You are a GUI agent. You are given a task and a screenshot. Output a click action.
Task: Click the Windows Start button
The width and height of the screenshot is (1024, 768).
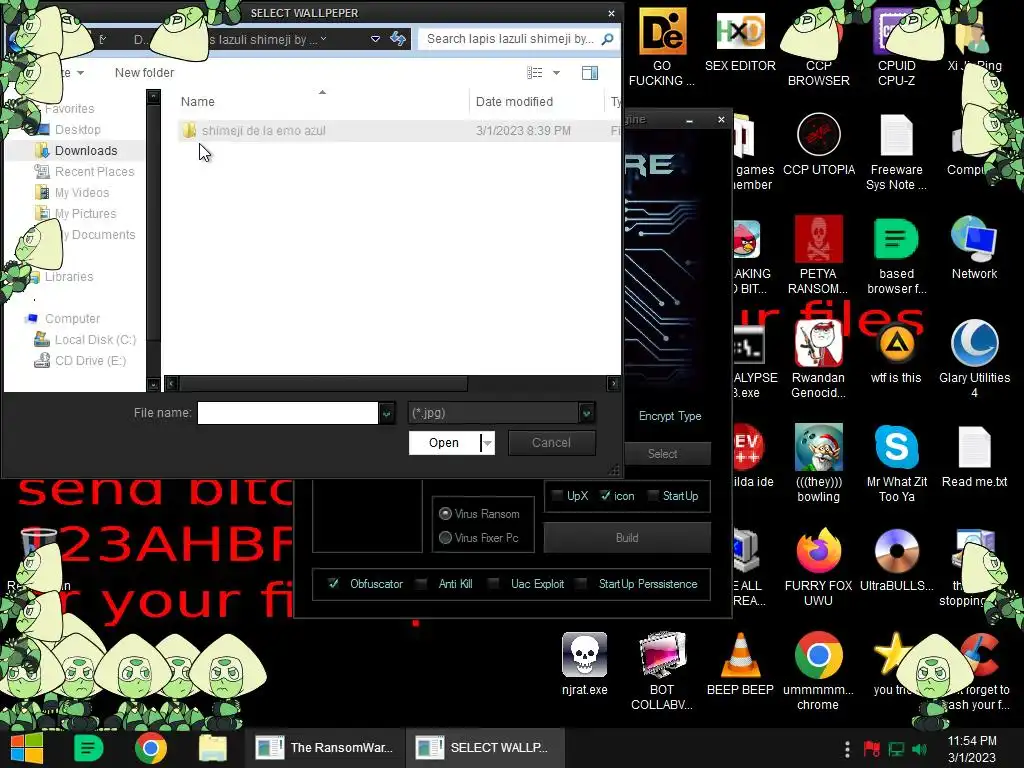(x=26, y=748)
